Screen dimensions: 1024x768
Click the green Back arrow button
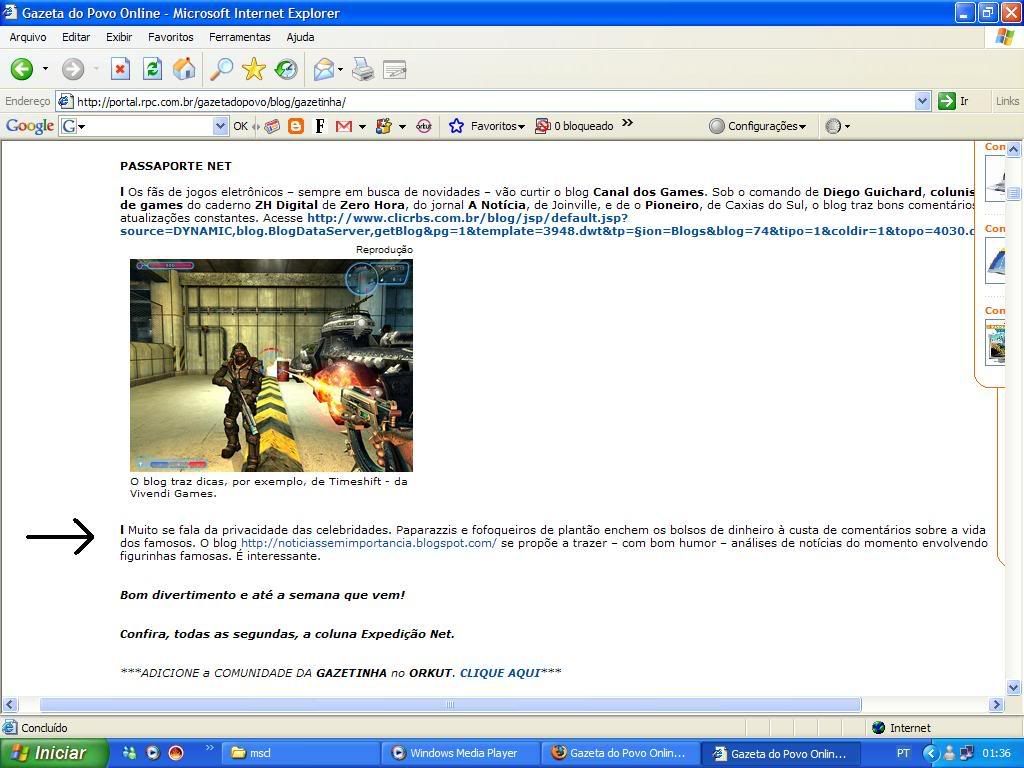click(22, 69)
